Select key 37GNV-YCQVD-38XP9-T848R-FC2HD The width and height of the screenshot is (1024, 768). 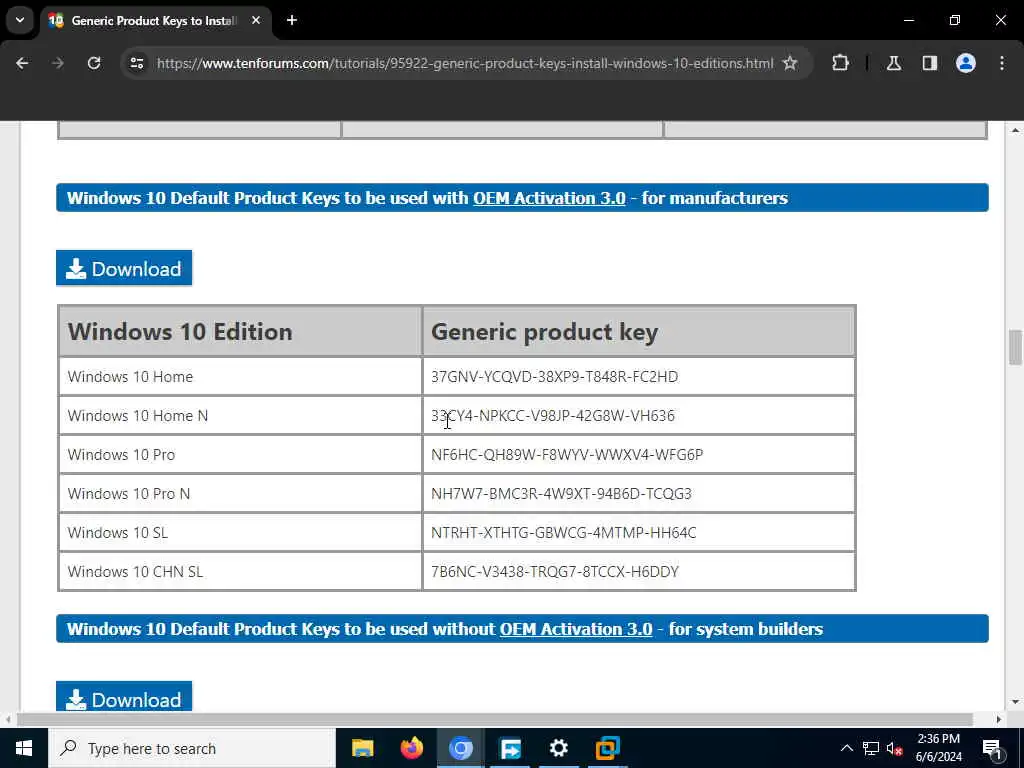tap(554, 377)
